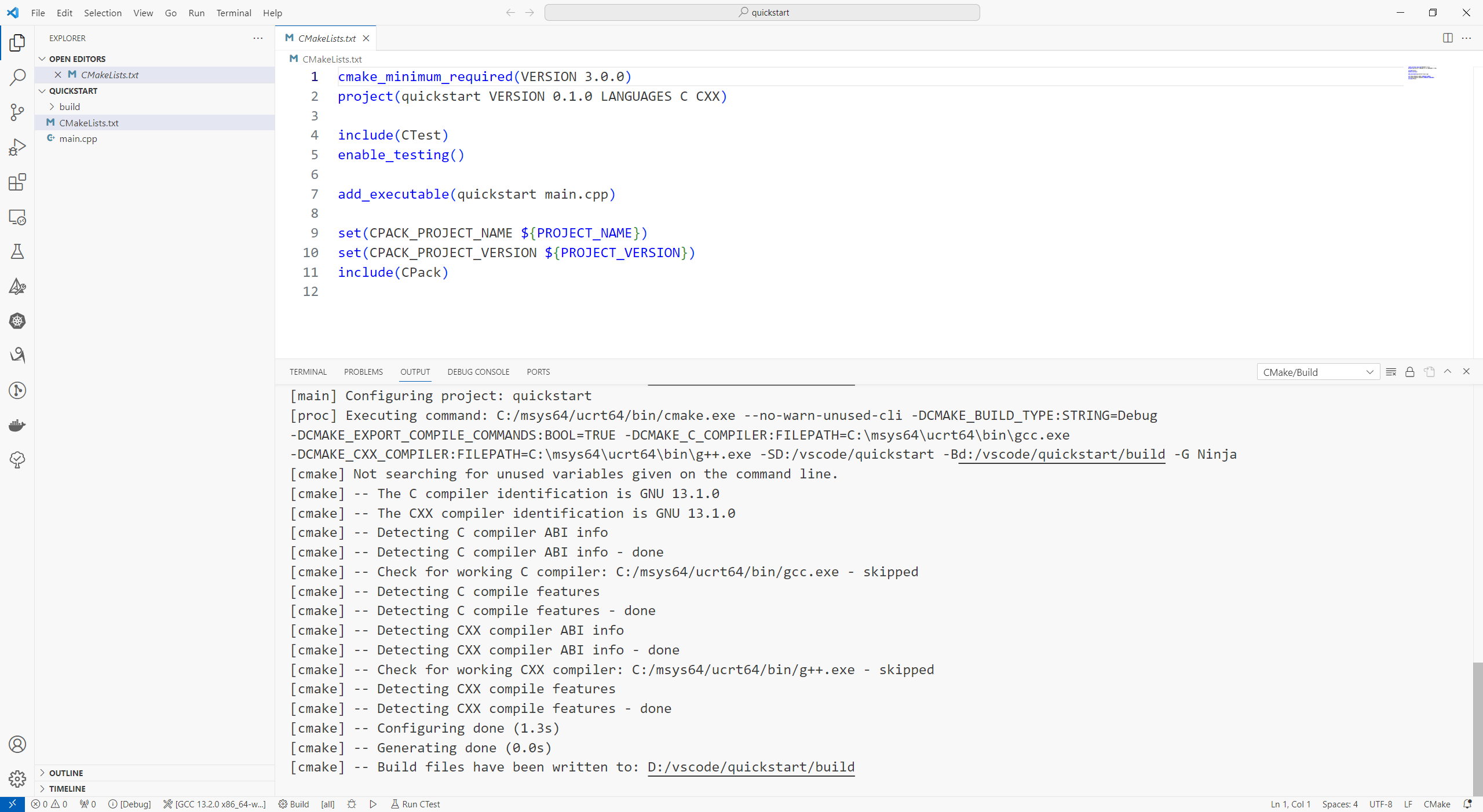The height and width of the screenshot is (812, 1483).
Task: Open the Selection menu
Action: 103,13
